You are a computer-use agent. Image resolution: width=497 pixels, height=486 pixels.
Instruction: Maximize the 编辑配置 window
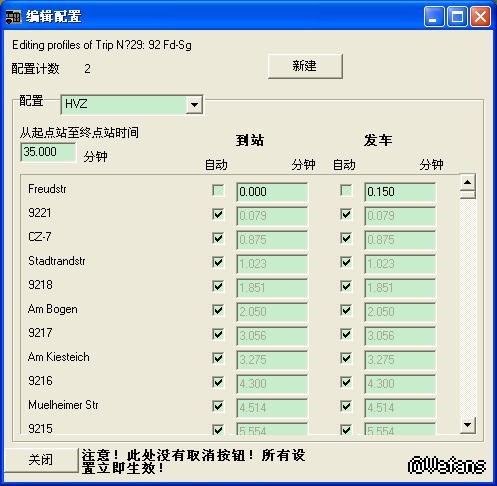click(457, 16)
